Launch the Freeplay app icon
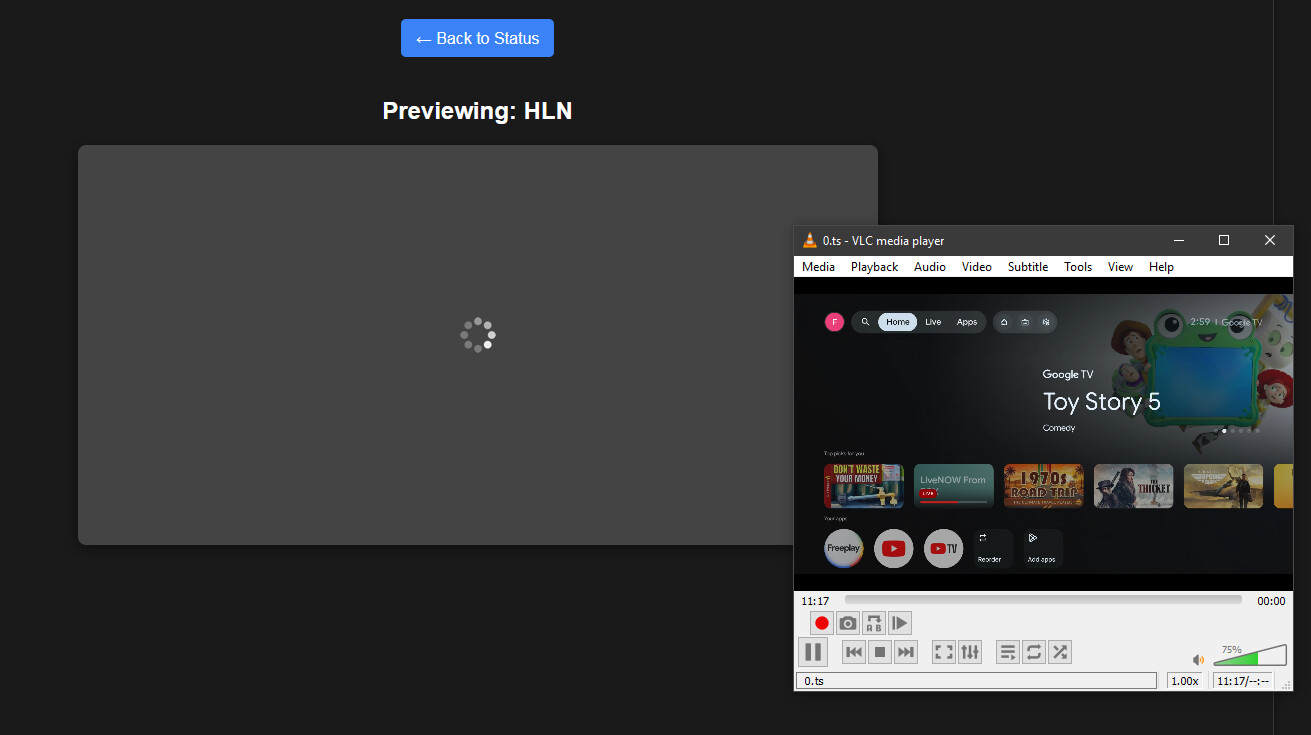 point(844,549)
